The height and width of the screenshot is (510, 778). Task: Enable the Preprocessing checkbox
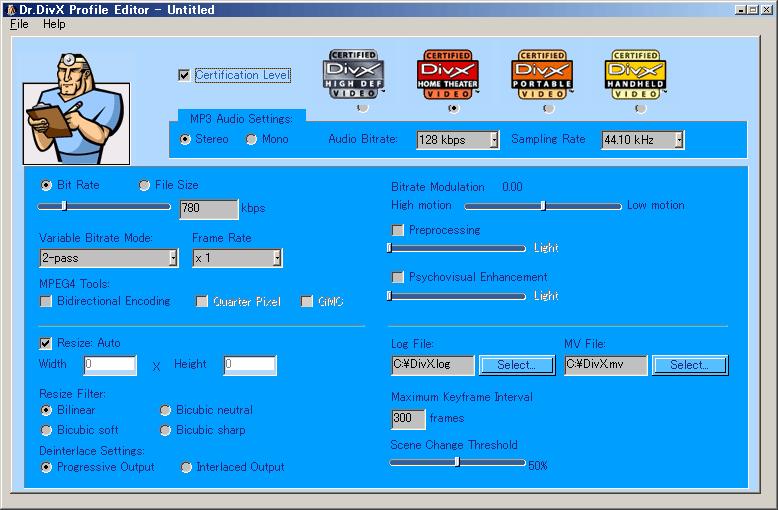[x=397, y=230]
